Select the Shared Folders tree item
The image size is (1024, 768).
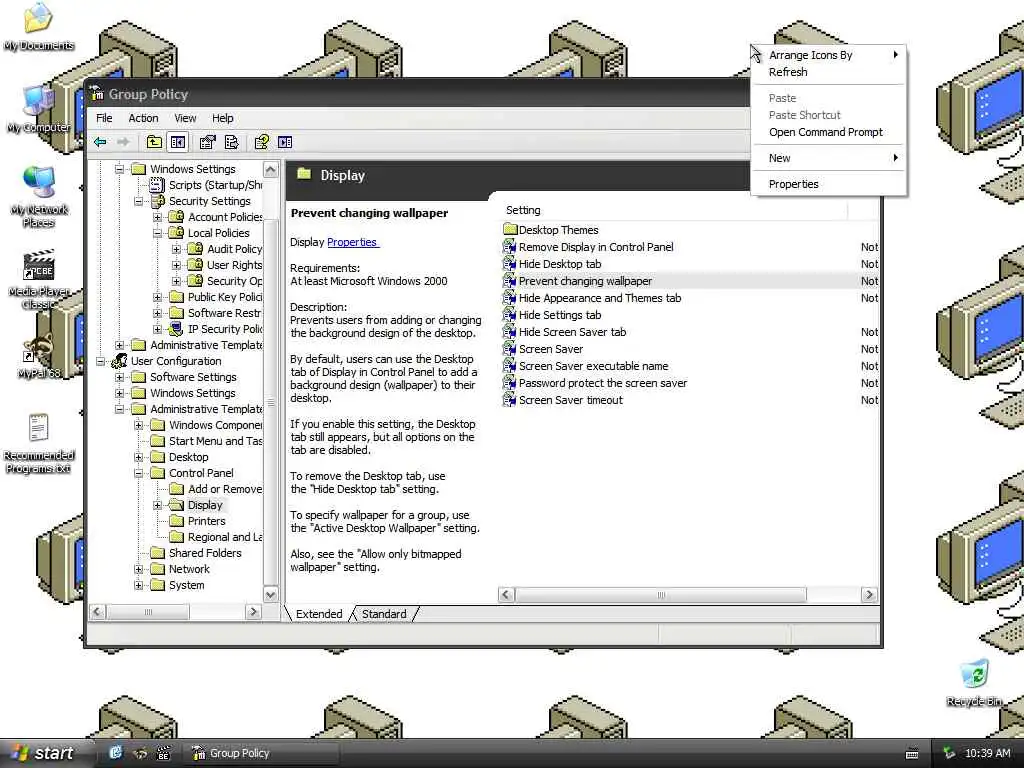205,553
